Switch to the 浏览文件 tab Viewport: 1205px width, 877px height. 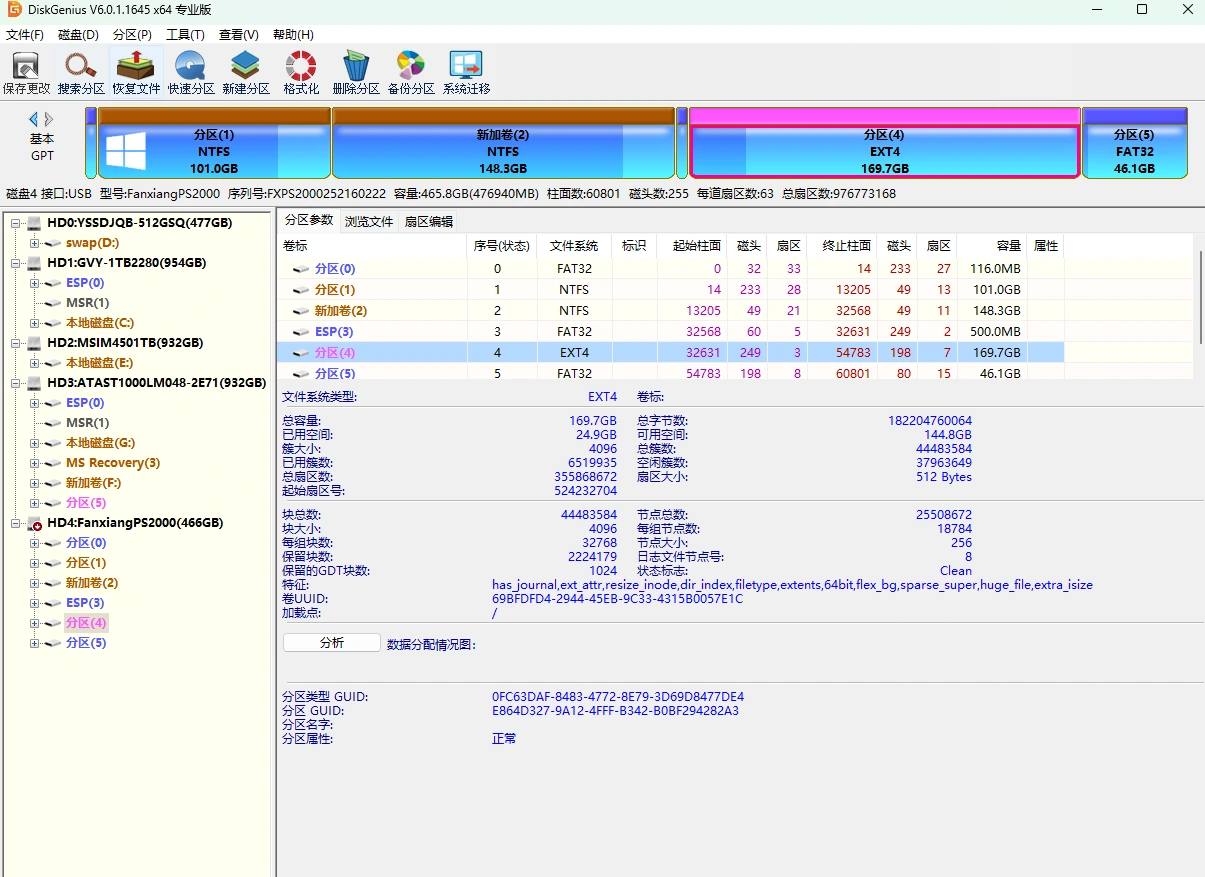click(x=368, y=222)
